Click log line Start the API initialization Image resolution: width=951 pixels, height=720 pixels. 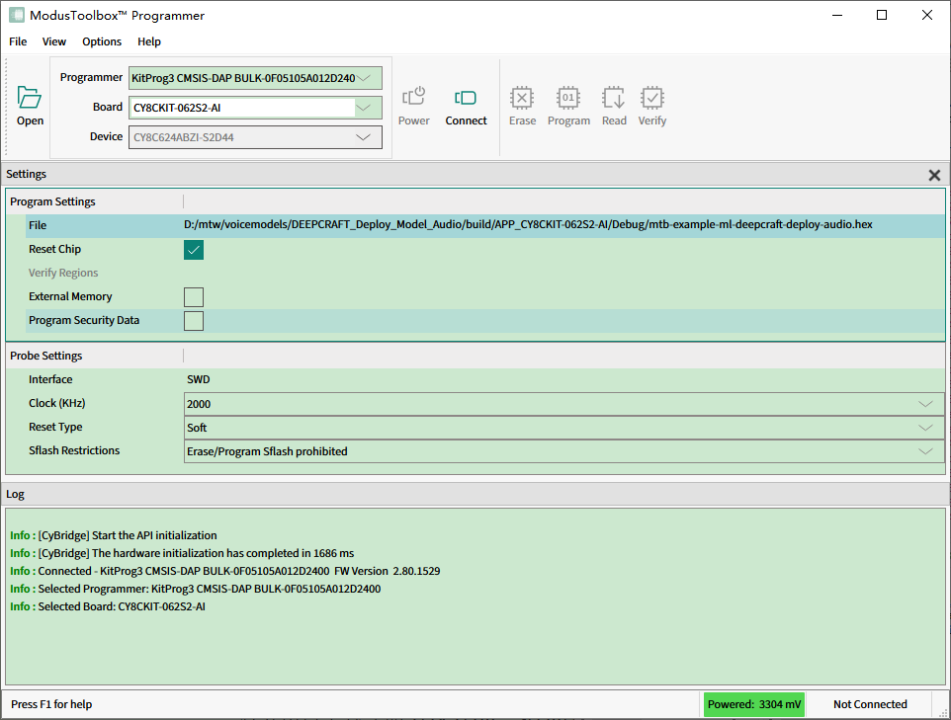(113, 536)
